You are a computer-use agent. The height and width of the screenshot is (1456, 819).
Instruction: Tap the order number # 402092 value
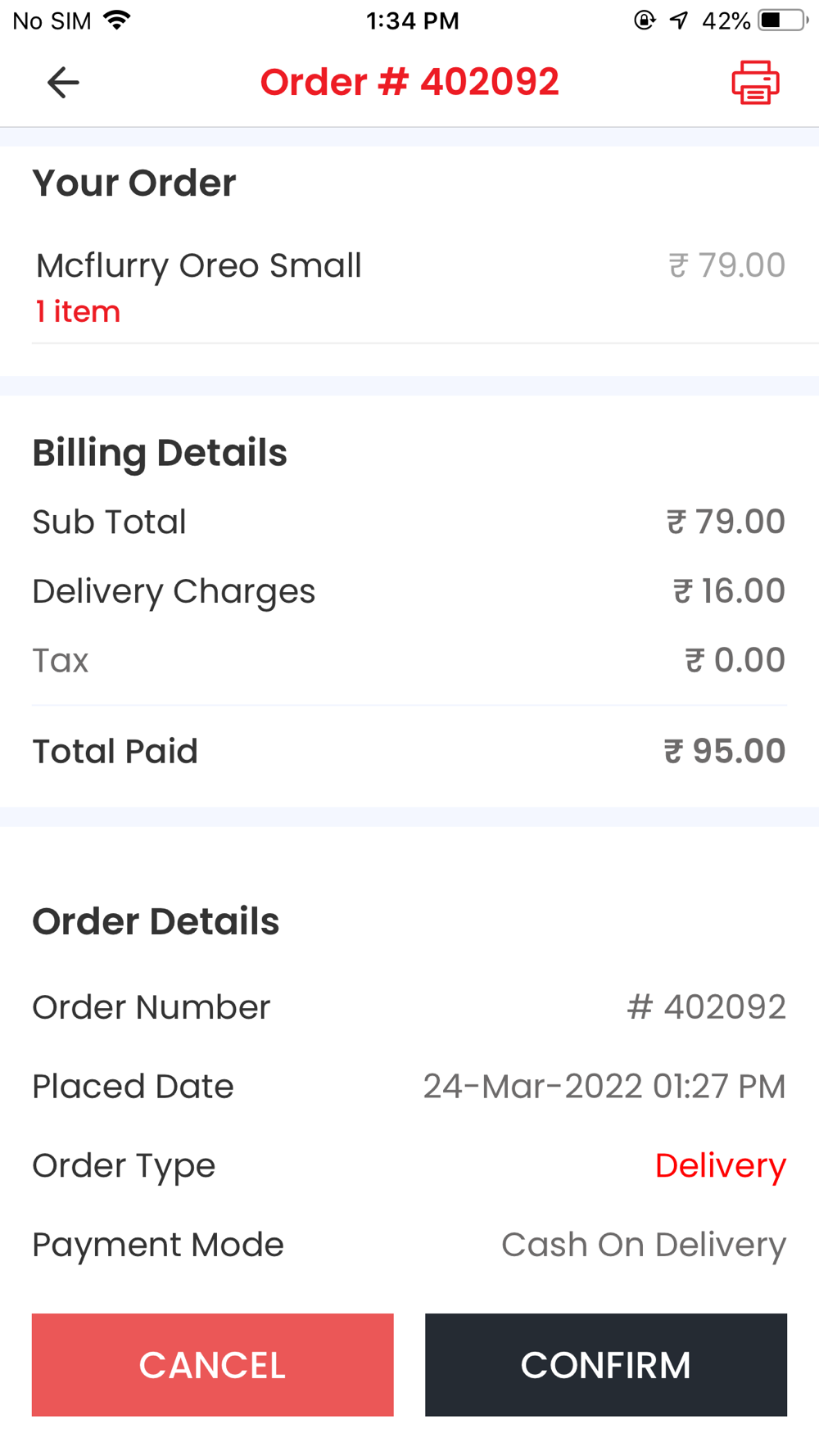pyautogui.click(x=706, y=1007)
